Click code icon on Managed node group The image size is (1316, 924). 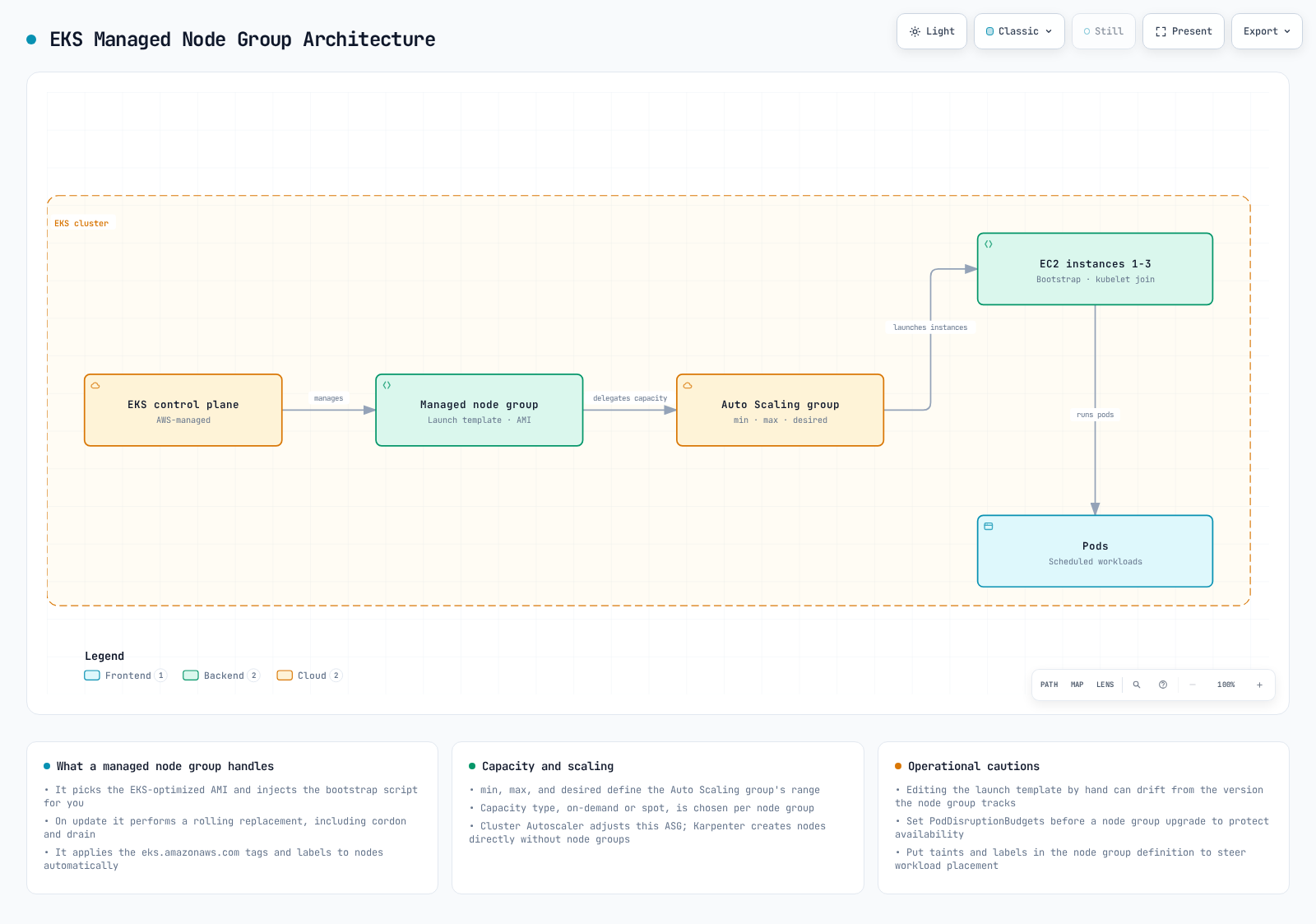pyautogui.click(x=387, y=385)
